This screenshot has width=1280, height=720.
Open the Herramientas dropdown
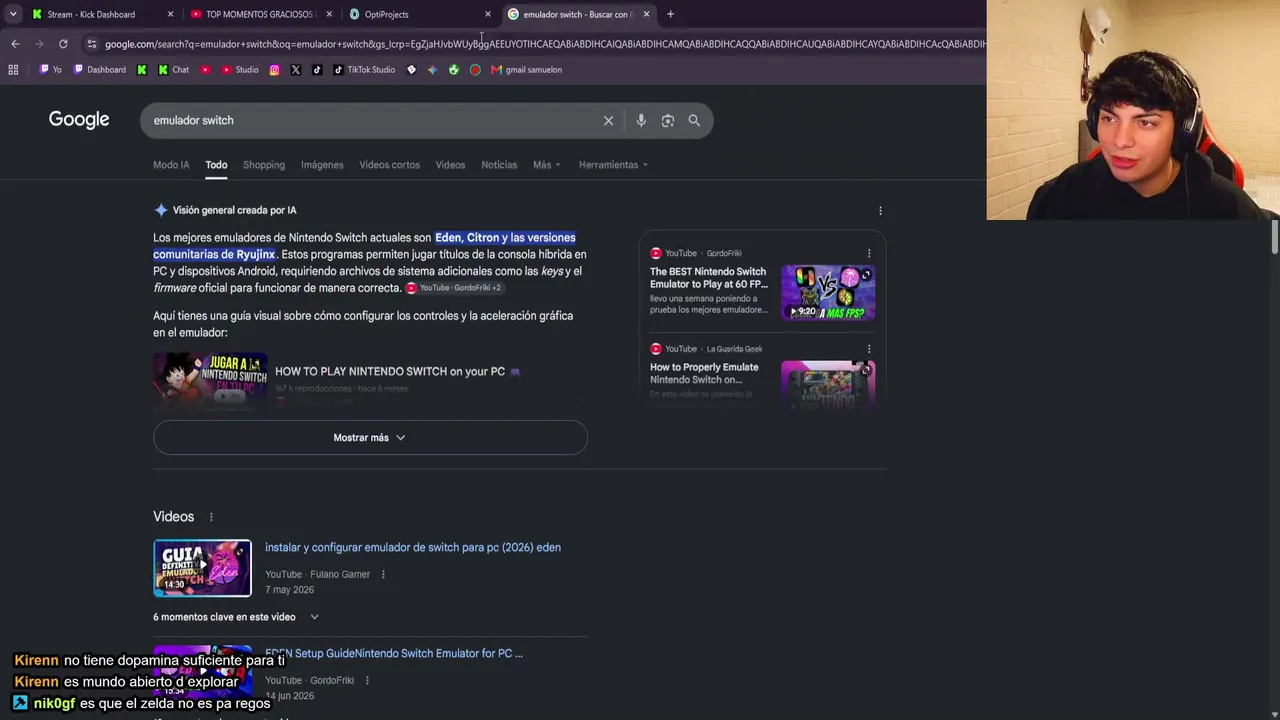click(613, 165)
